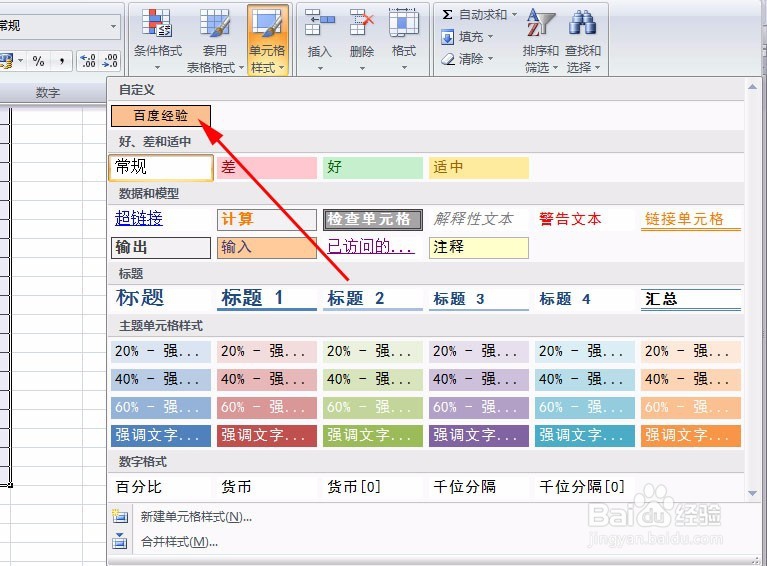Expand the Insert (插入) dropdown arrow
The width and height of the screenshot is (767, 566).
[x=320, y=68]
